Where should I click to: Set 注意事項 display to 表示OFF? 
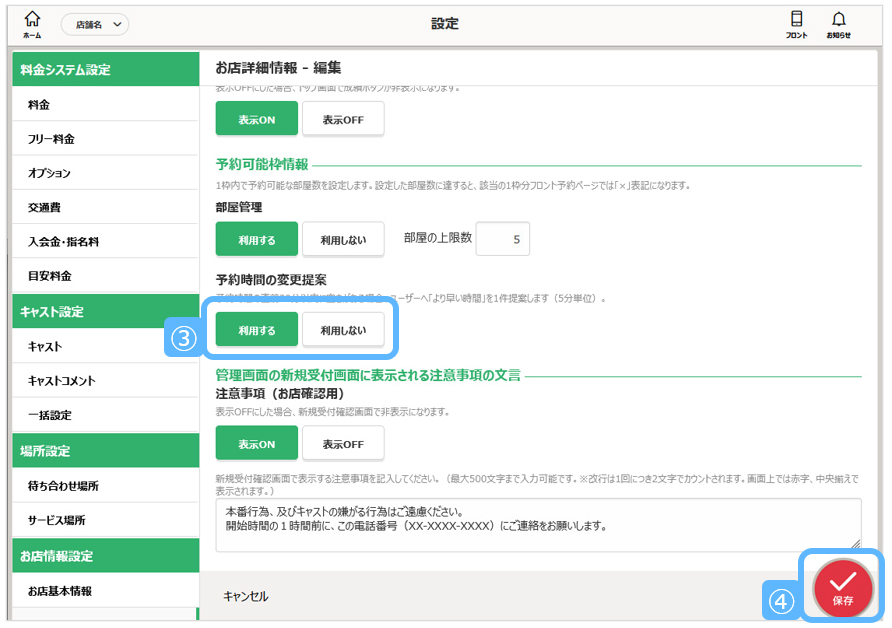(343, 443)
